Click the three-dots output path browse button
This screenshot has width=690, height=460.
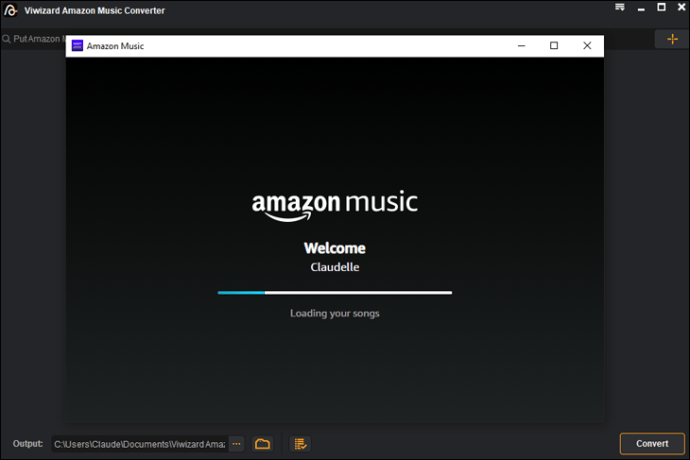[236, 444]
